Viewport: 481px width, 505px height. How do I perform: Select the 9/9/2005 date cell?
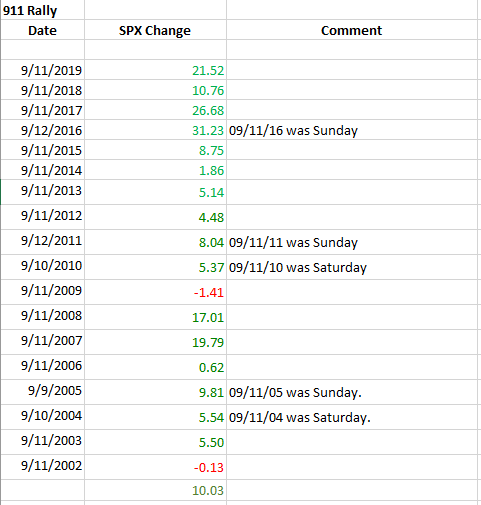(x=42, y=392)
